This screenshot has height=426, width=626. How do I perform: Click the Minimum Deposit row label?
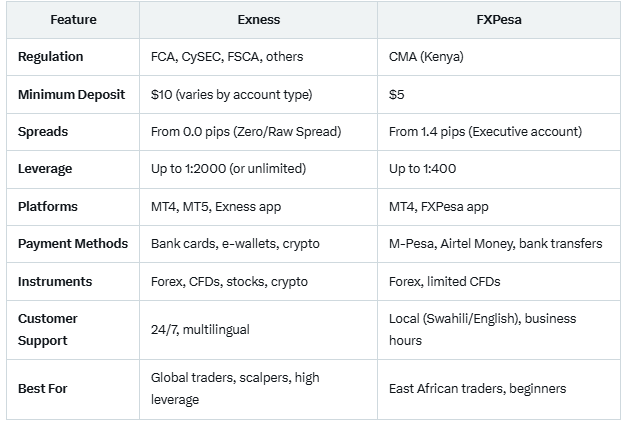71,95
